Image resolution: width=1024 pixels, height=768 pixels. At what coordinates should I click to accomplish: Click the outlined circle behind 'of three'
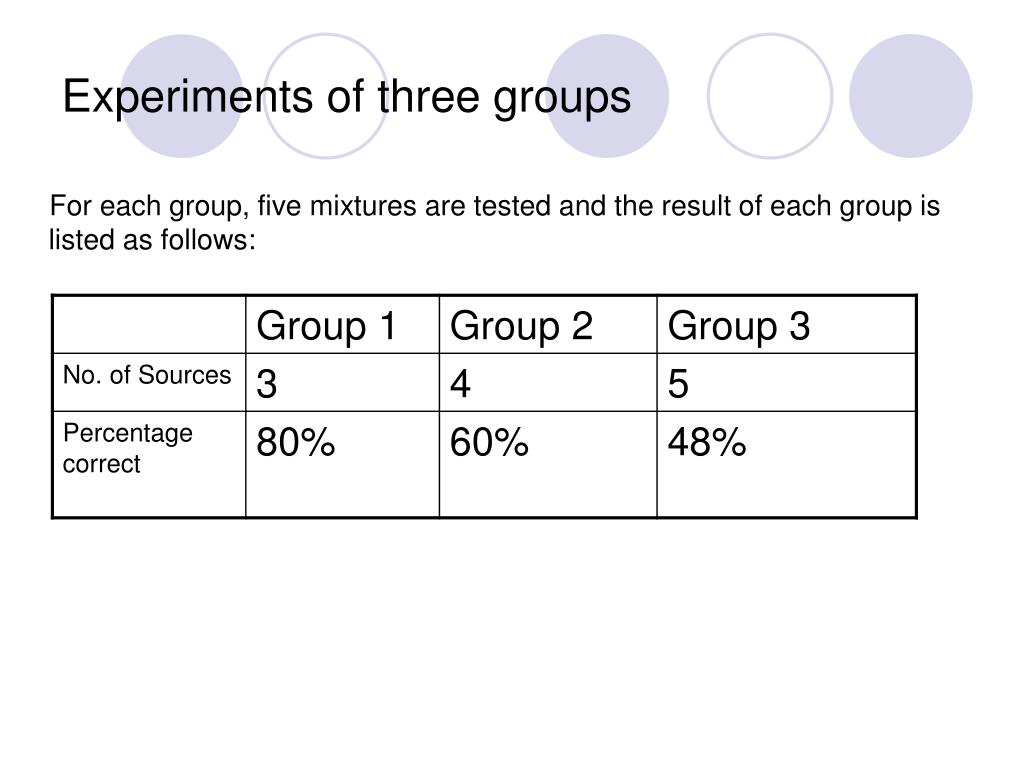325,96
